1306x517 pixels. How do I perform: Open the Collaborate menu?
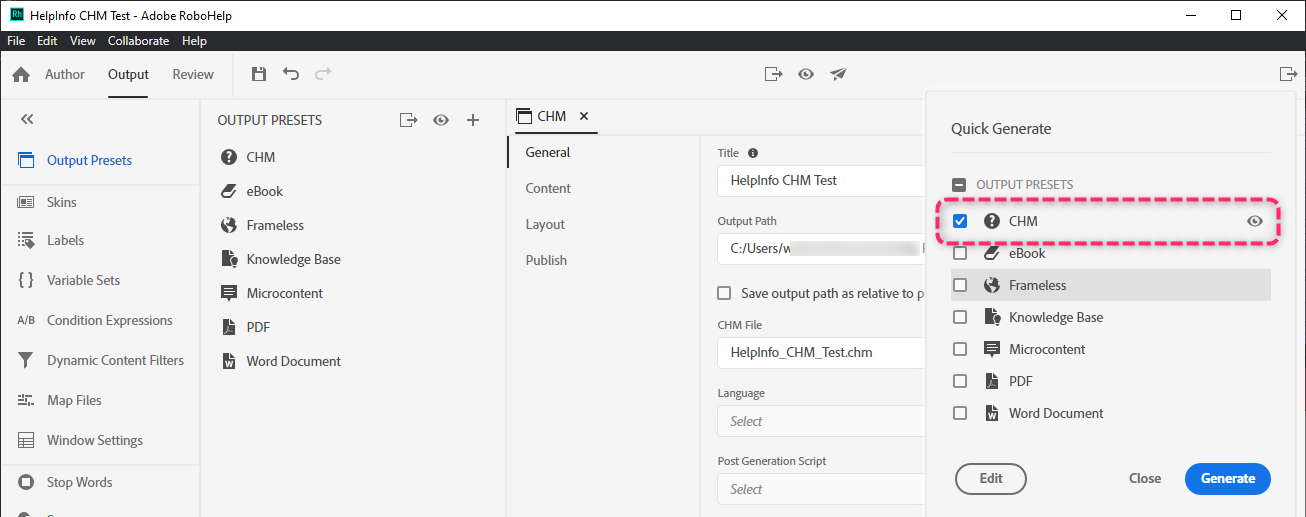(138, 41)
